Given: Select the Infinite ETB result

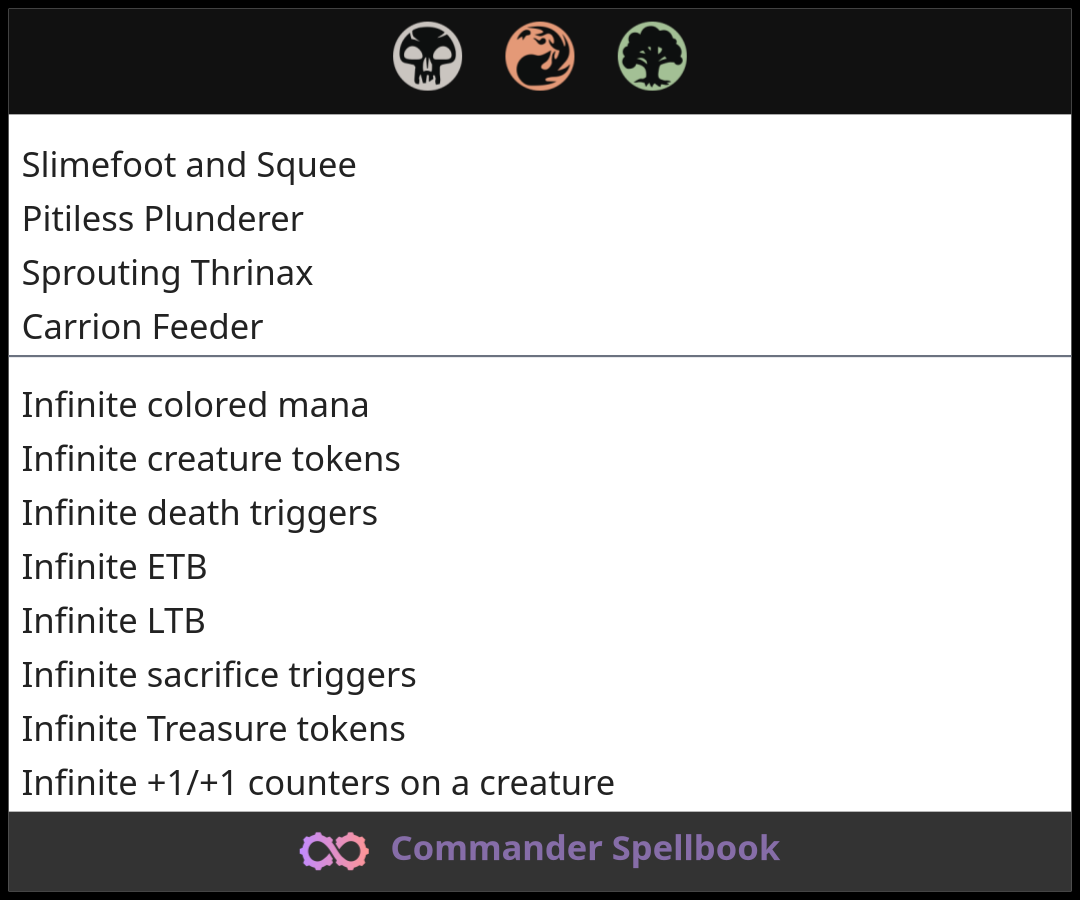Looking at the screenshot, I should pos(115,567).
